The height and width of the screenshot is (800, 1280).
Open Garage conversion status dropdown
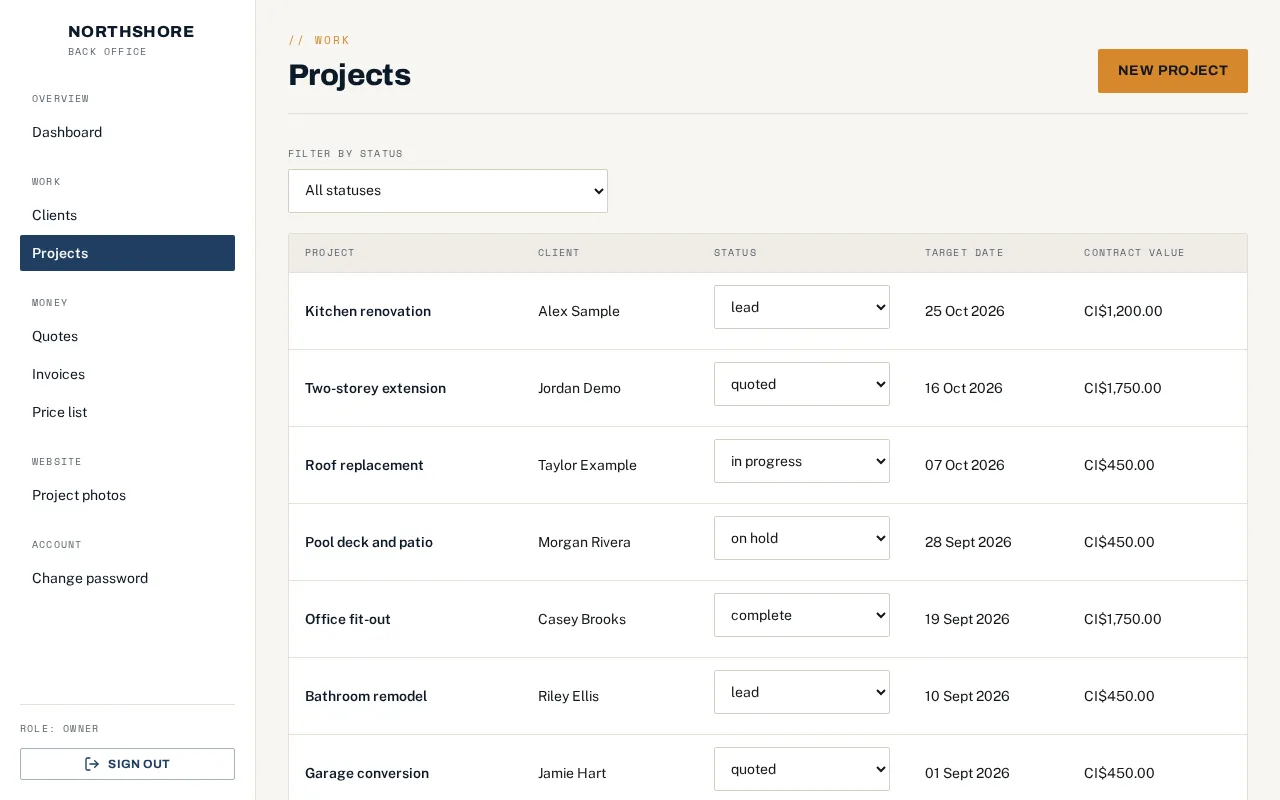[x=802, y=769]
